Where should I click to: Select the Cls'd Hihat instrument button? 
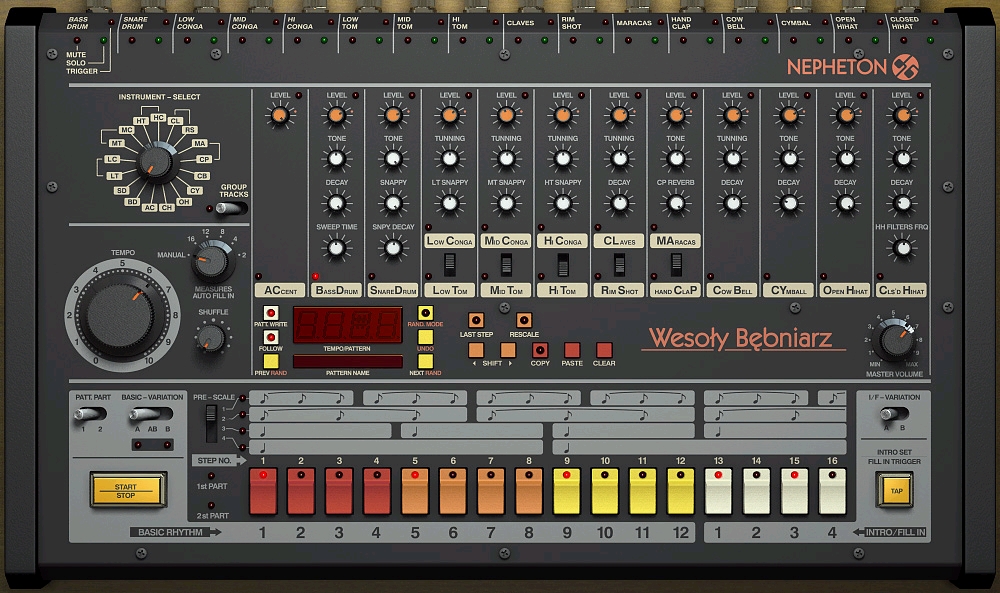point(902,290)
